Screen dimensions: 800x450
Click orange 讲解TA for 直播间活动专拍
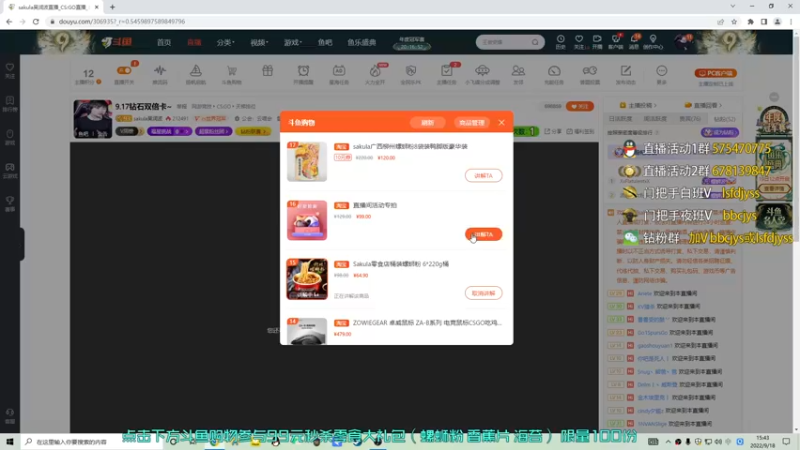tap(483, 234)
